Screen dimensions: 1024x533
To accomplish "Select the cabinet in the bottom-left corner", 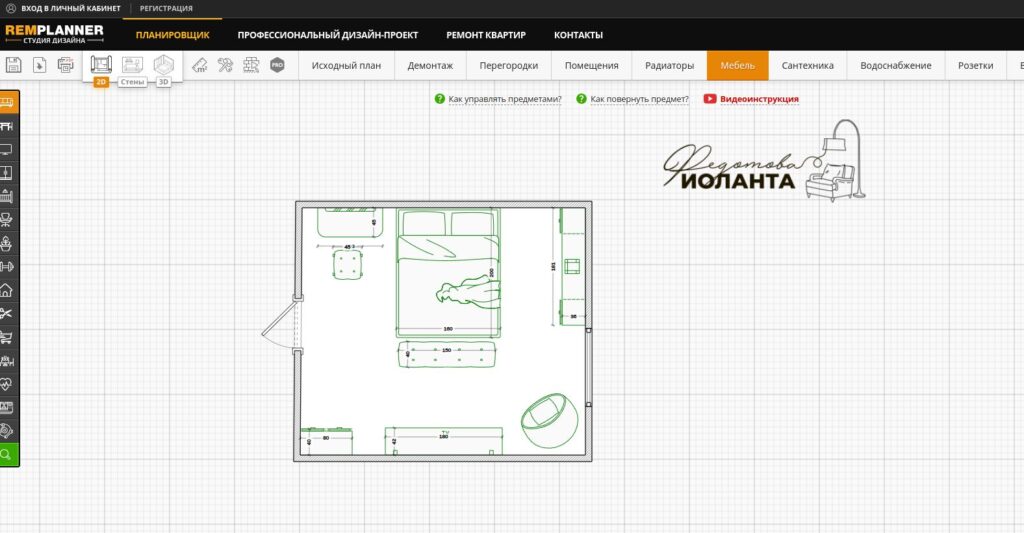I will pos(327,442).
